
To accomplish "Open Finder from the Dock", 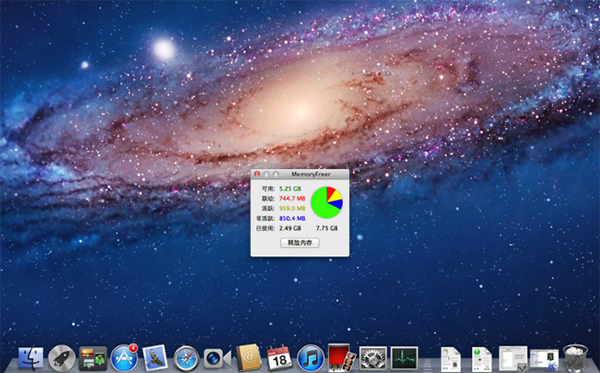I will click(x=31, y=358).
